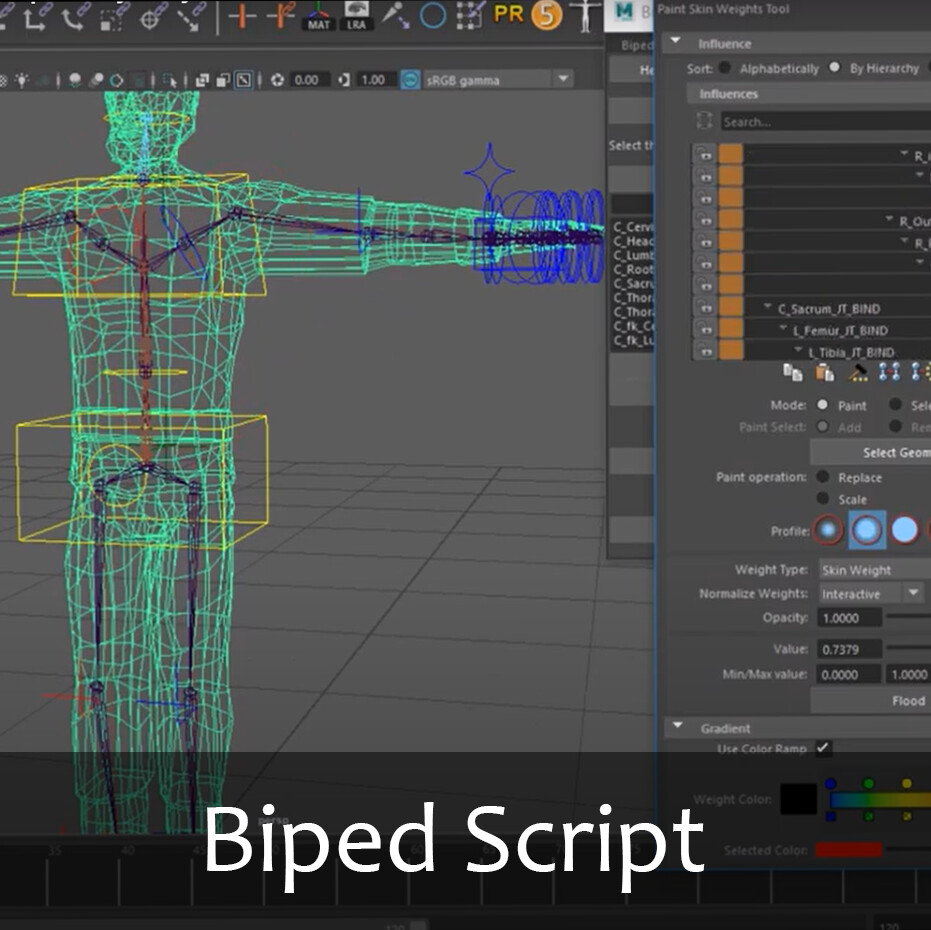
Task: Check the Use Color Ramp checkbox
Action: point(825,748)
